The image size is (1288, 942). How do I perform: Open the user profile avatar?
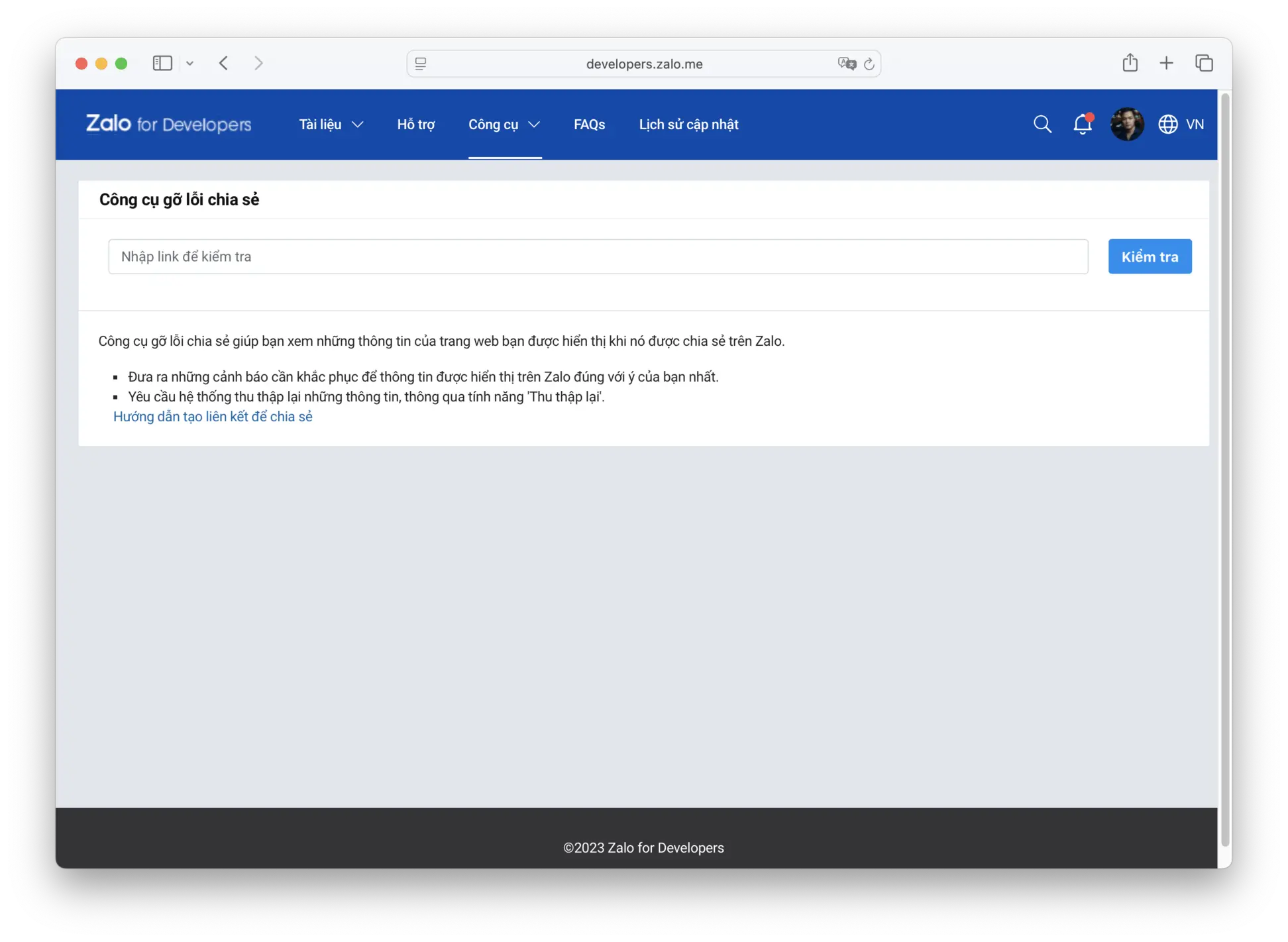(x=1126, y=124)
